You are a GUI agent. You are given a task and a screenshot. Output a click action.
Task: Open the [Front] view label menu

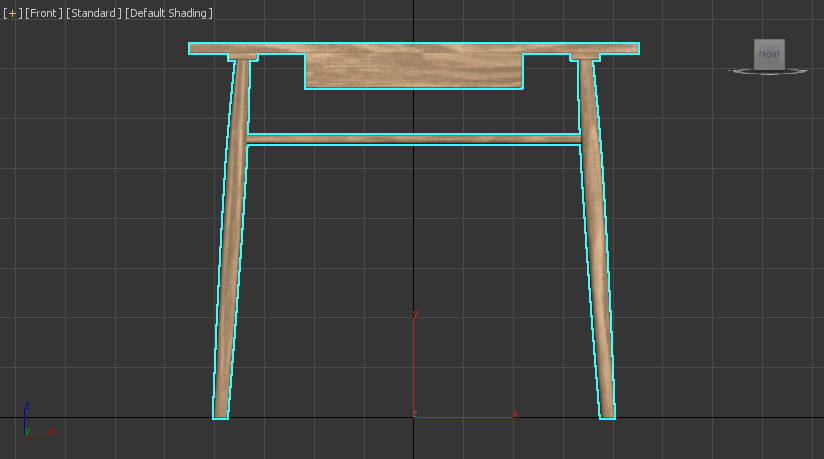[44, 13]
